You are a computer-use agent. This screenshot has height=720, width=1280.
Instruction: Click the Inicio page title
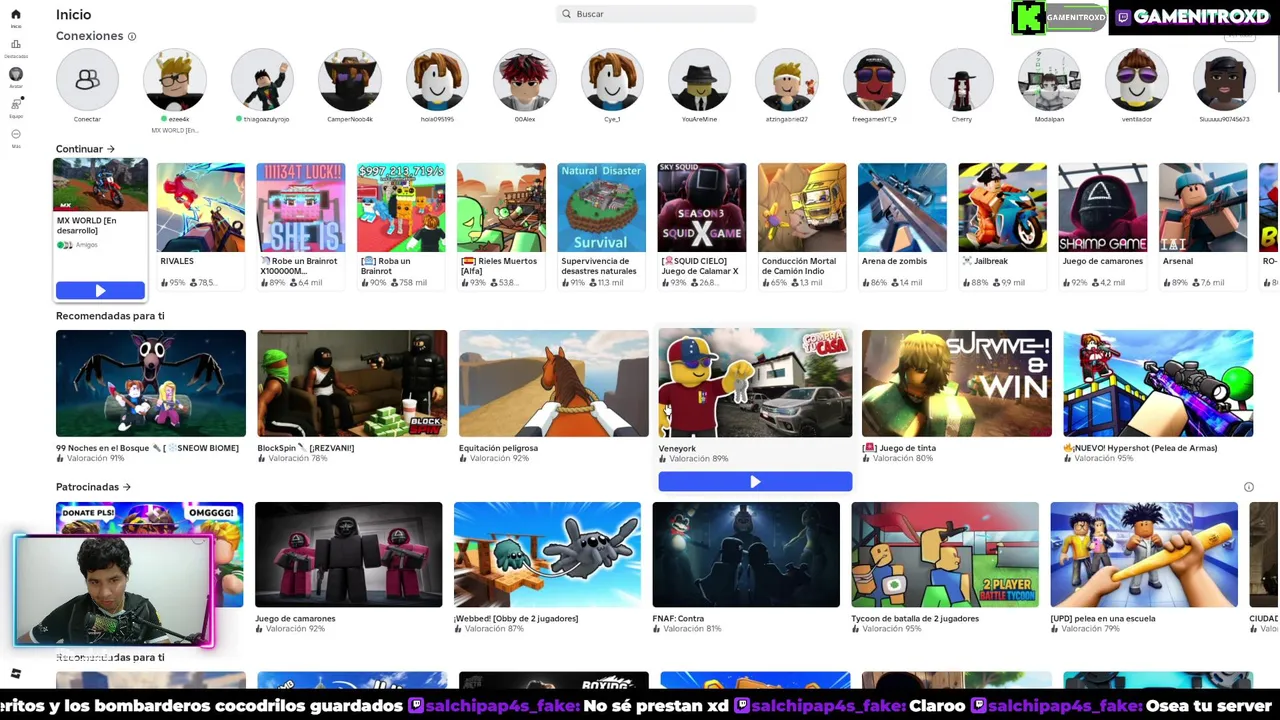click(x=73, y=15)
